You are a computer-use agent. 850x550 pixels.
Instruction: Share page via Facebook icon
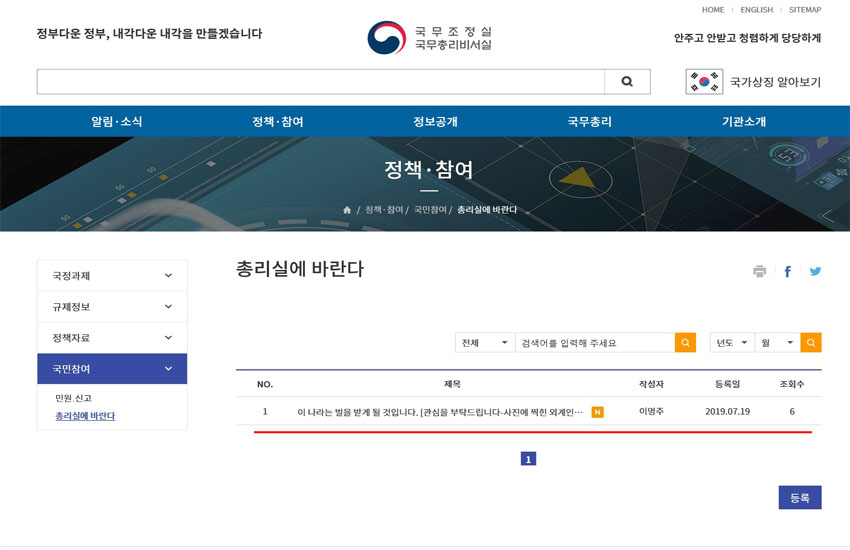(x=787, y=271)
